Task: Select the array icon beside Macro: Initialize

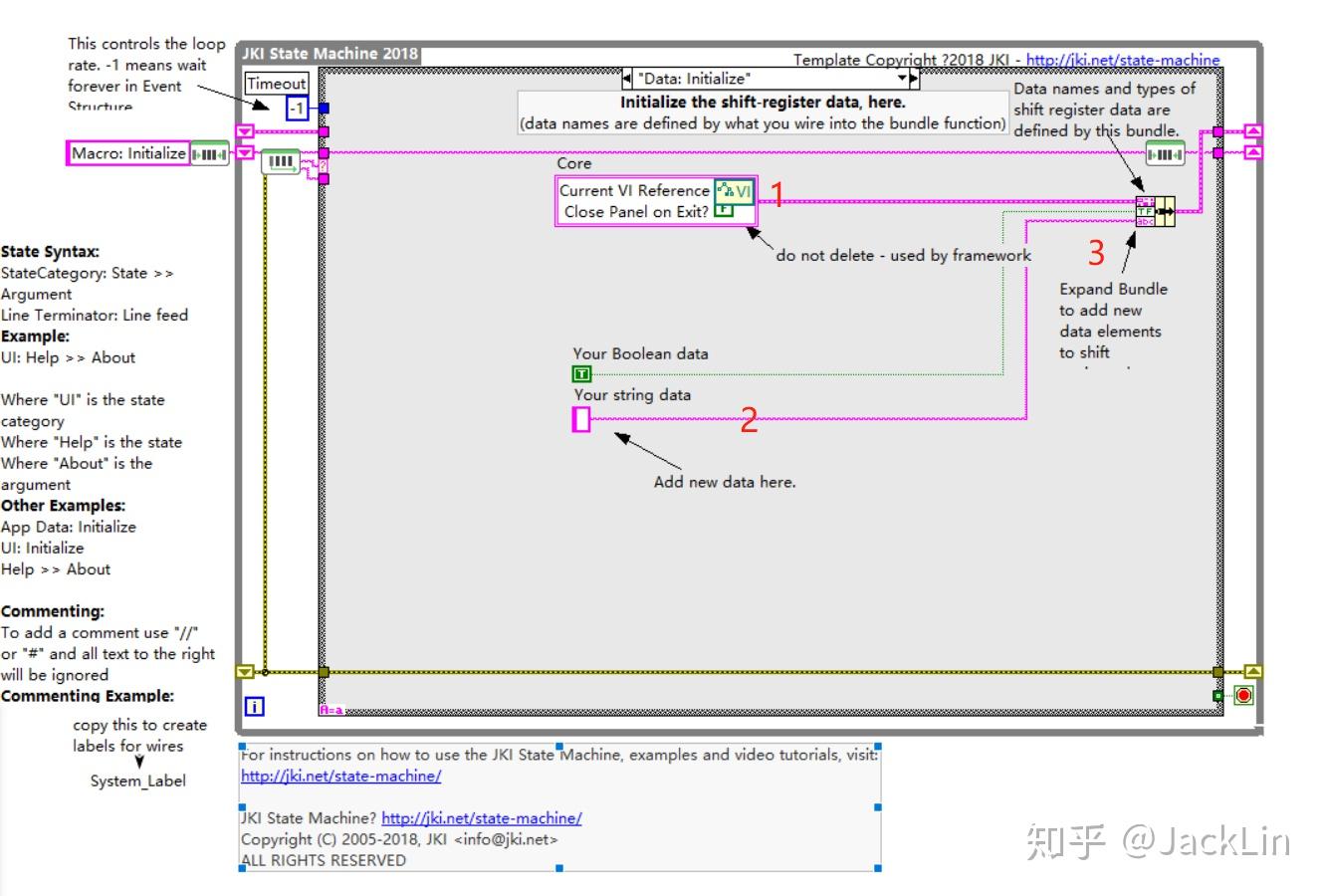Action: pos(211,154)
